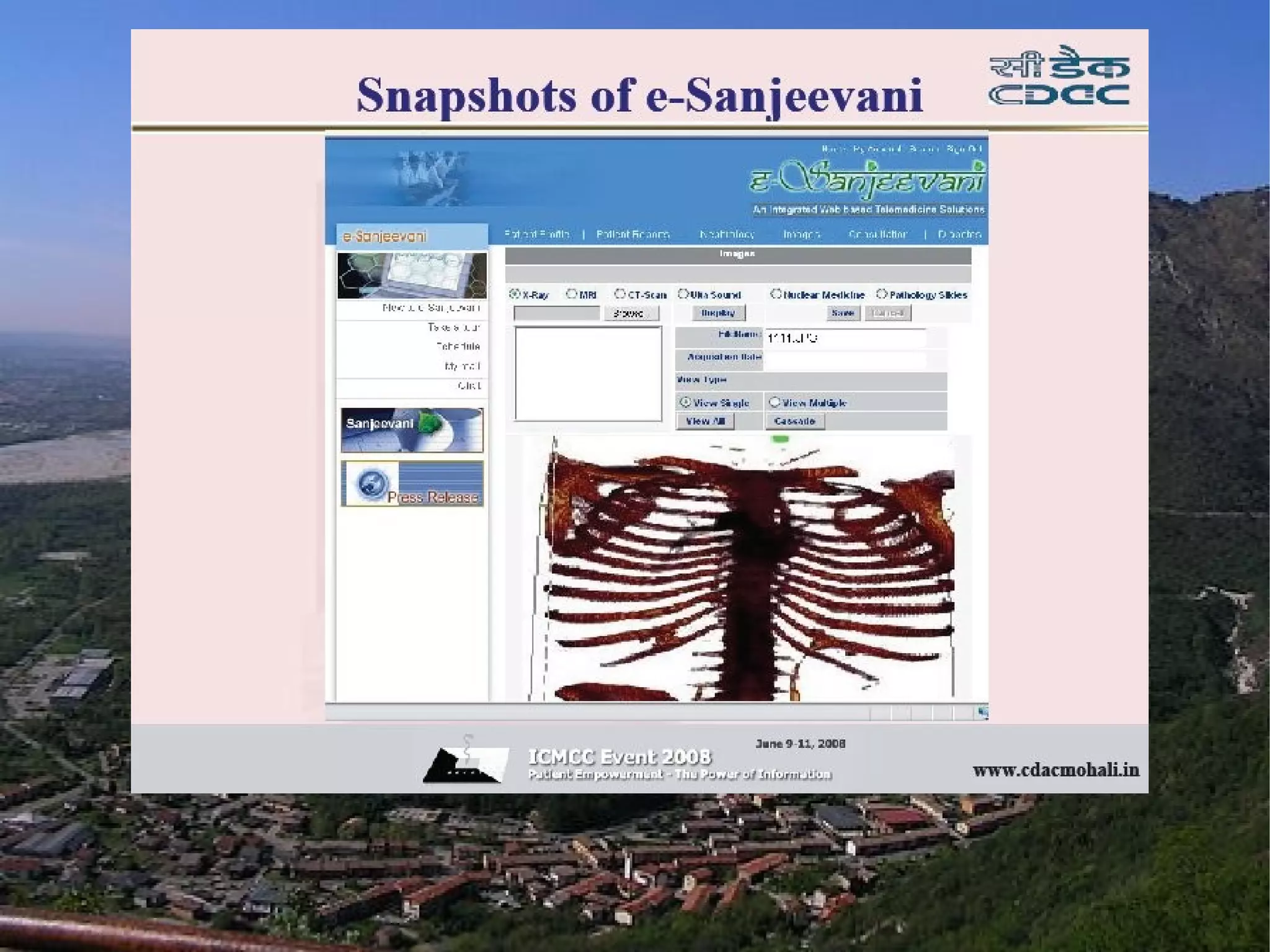
Task: Choose the CT-Scan radio button
Action: (x=619, y=294)
